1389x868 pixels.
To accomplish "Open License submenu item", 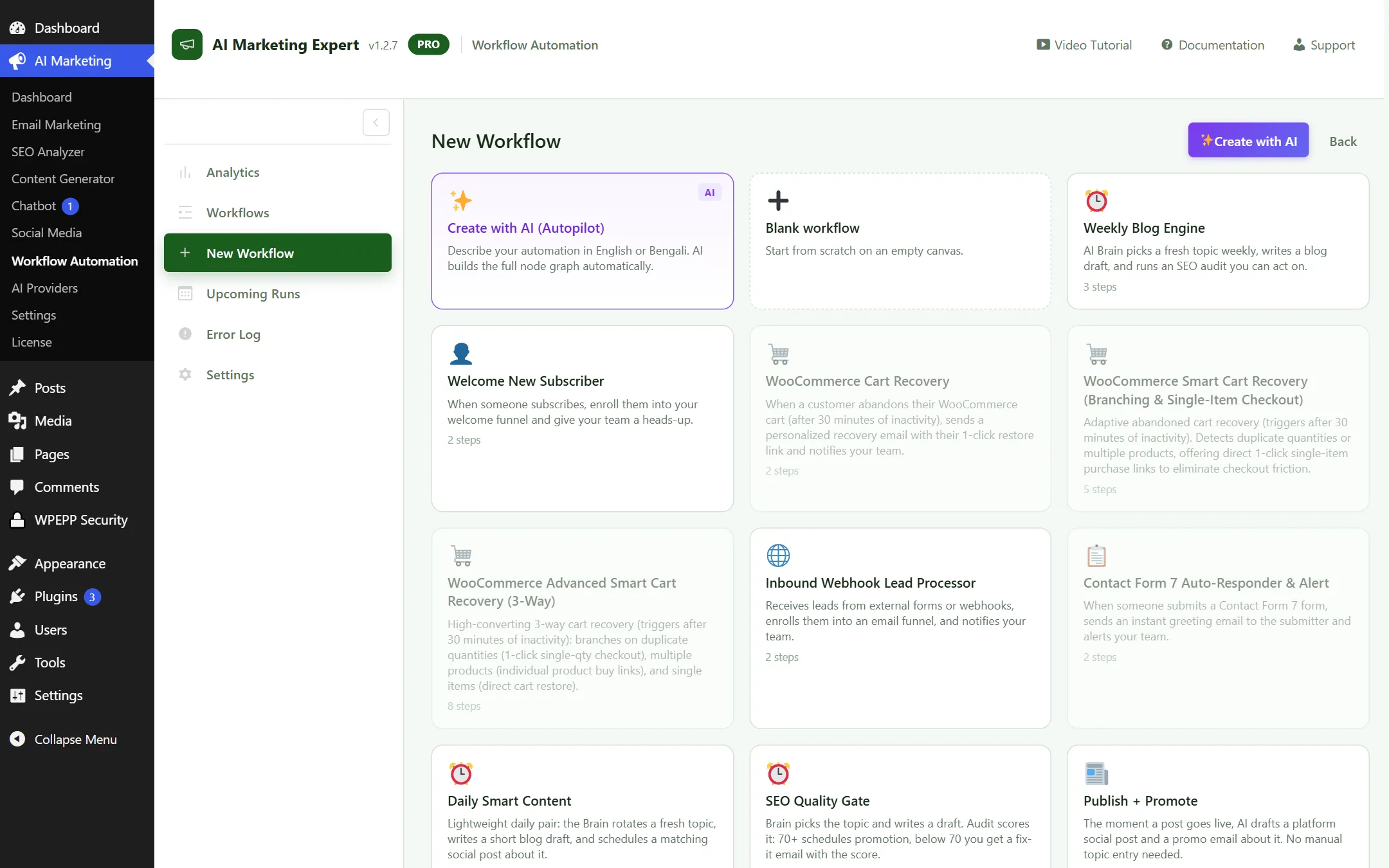I will coord(32,342).
